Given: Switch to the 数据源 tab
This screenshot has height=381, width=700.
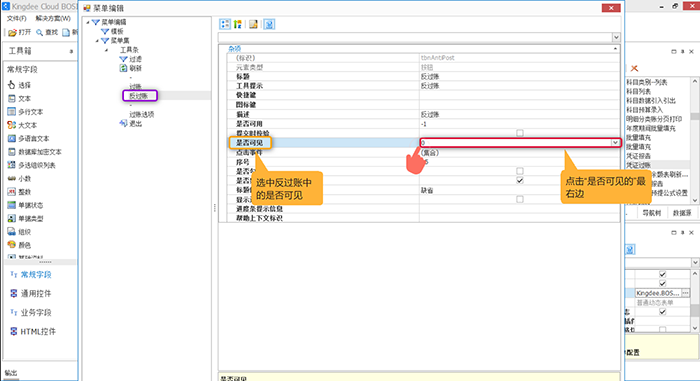Looking at the screenshot, I should tap(682, 213).
